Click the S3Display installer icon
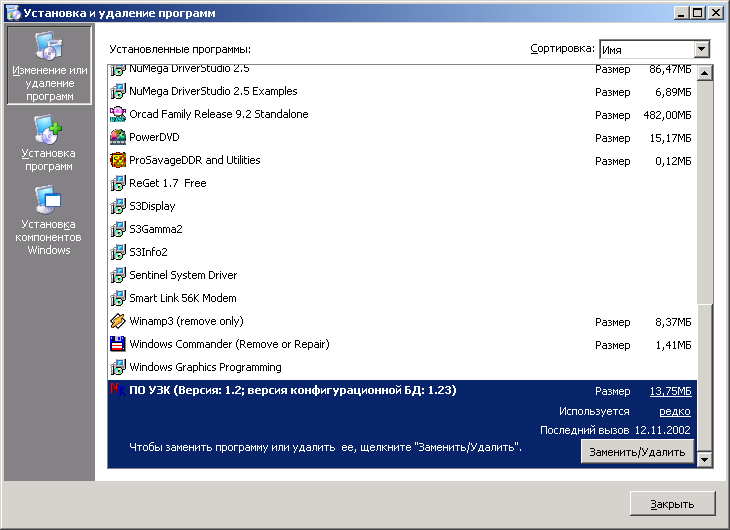 pos(118,206)
